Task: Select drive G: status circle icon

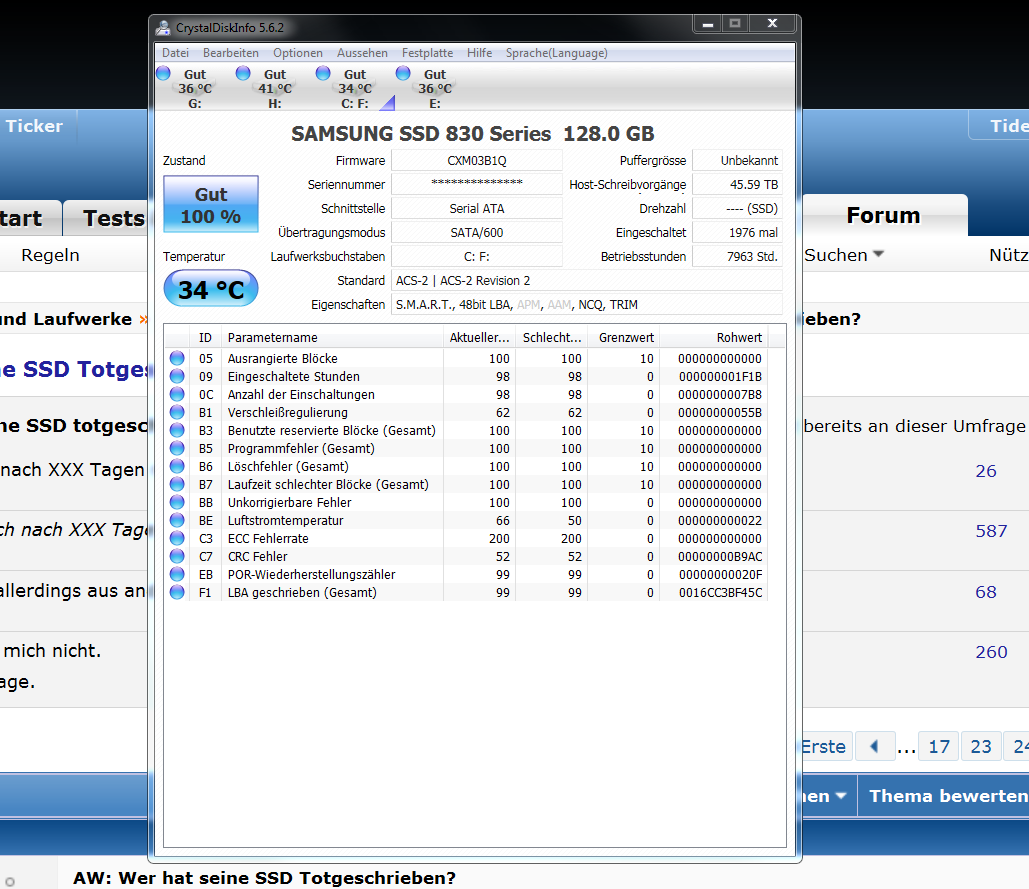Action: [163, 73]
